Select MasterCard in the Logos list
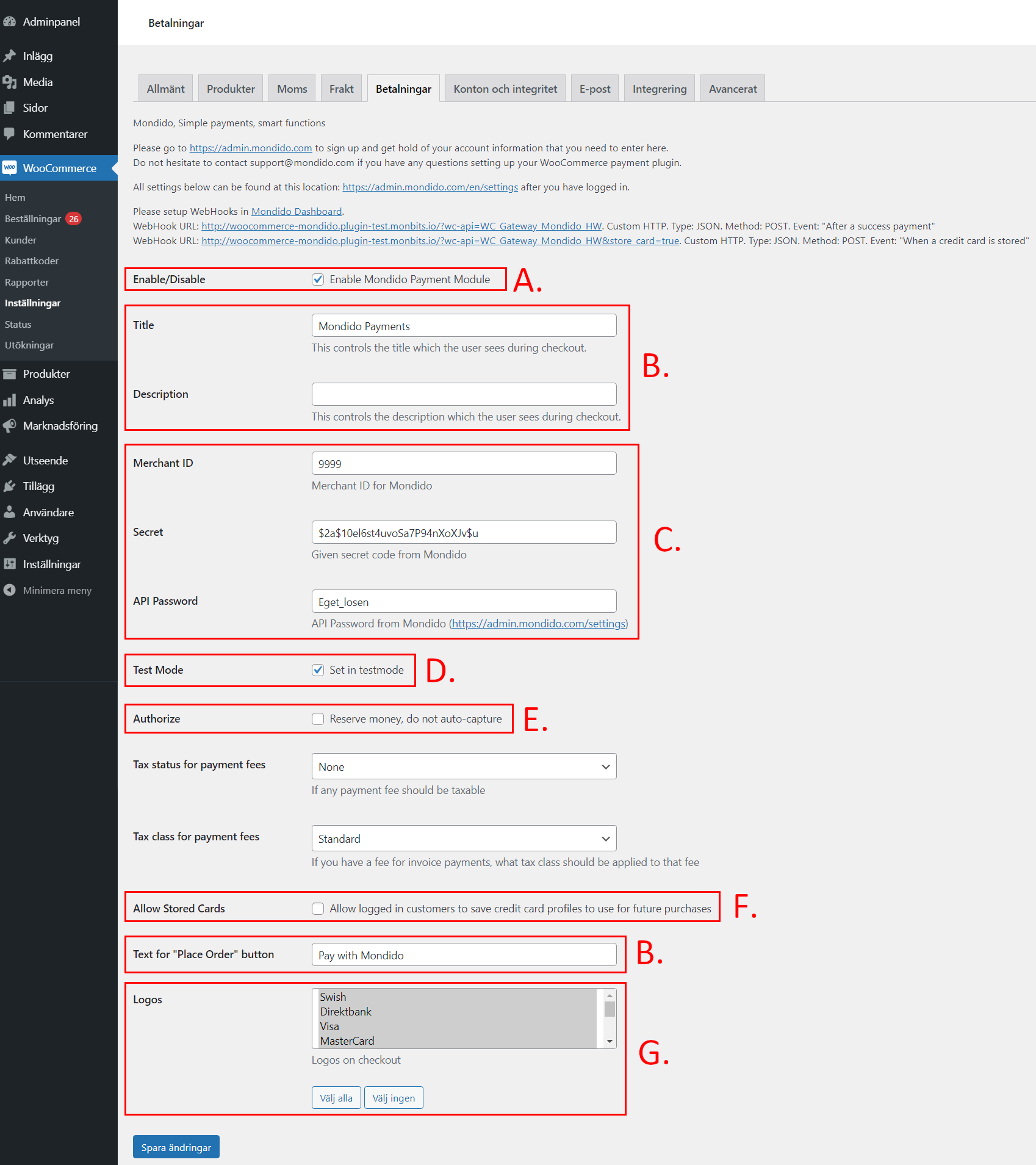This screenshot has width=1036, height=1165. click(x=457, y=1041)
